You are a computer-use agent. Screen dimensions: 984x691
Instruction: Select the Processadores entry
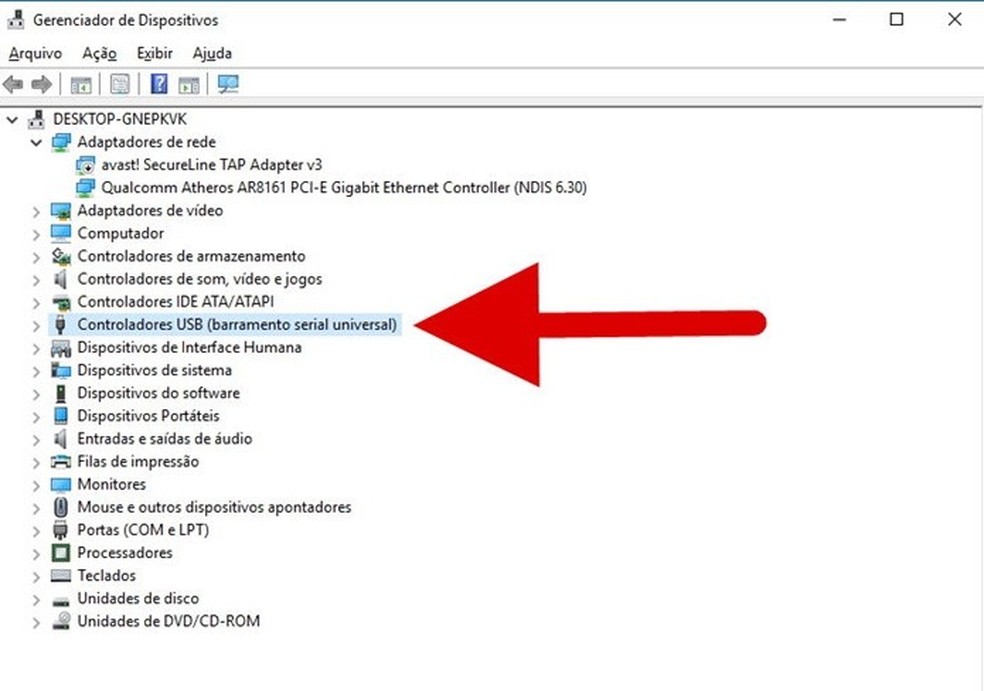coord(124,553)
